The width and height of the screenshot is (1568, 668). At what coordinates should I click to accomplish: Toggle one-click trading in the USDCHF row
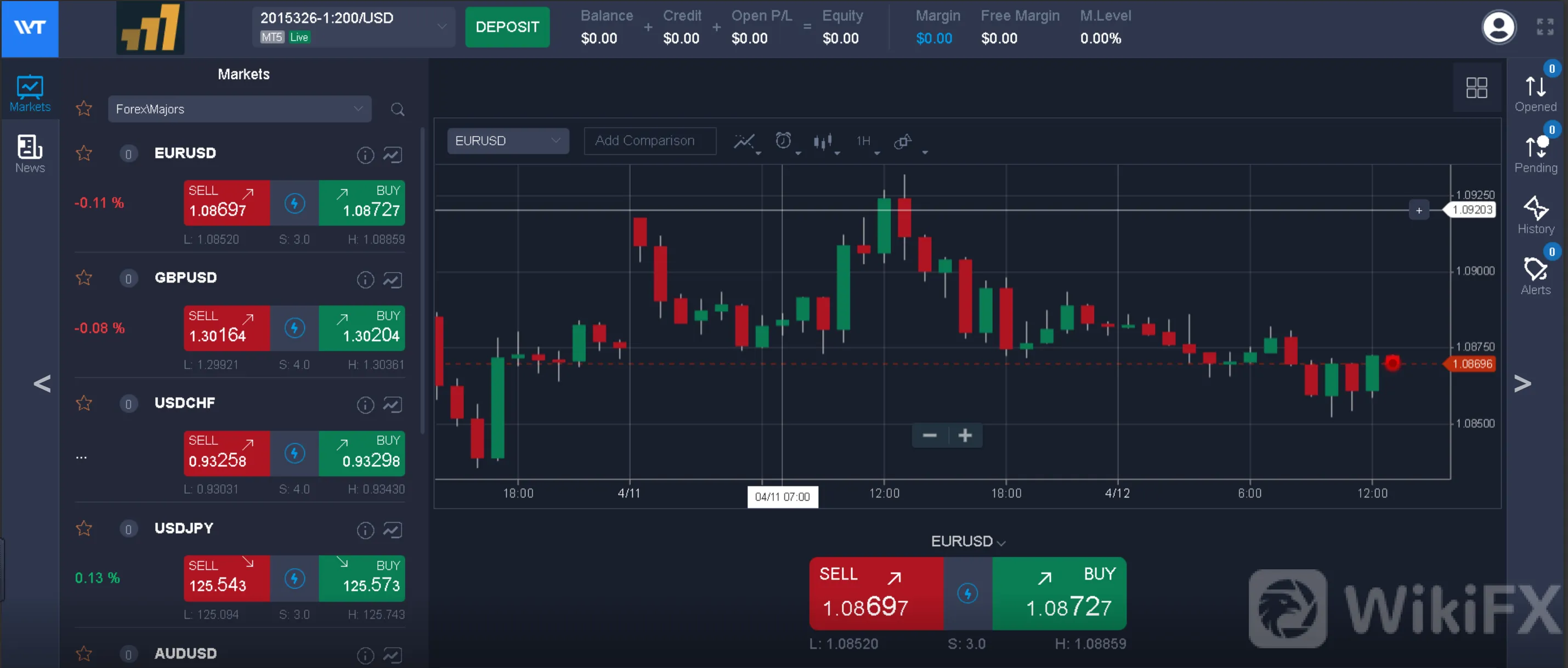[295, 453]
